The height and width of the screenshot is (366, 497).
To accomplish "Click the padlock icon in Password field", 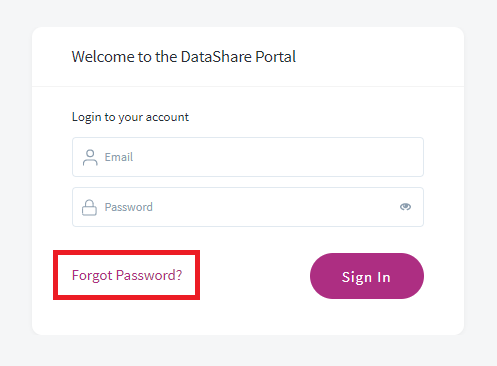I will pyautogui.click(x=89, y=207).
